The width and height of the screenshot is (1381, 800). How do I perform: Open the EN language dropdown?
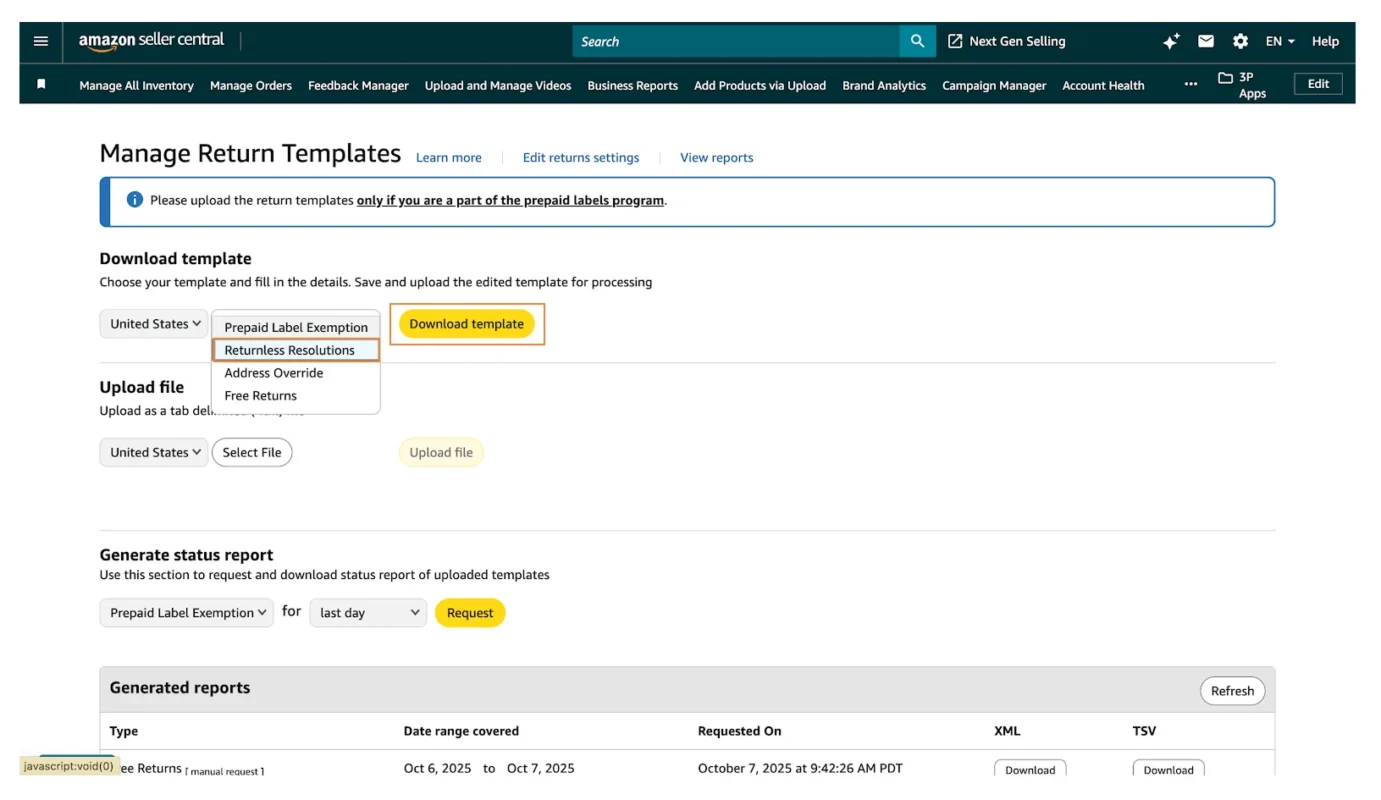pyautogui.click(x=1279, y=41)
